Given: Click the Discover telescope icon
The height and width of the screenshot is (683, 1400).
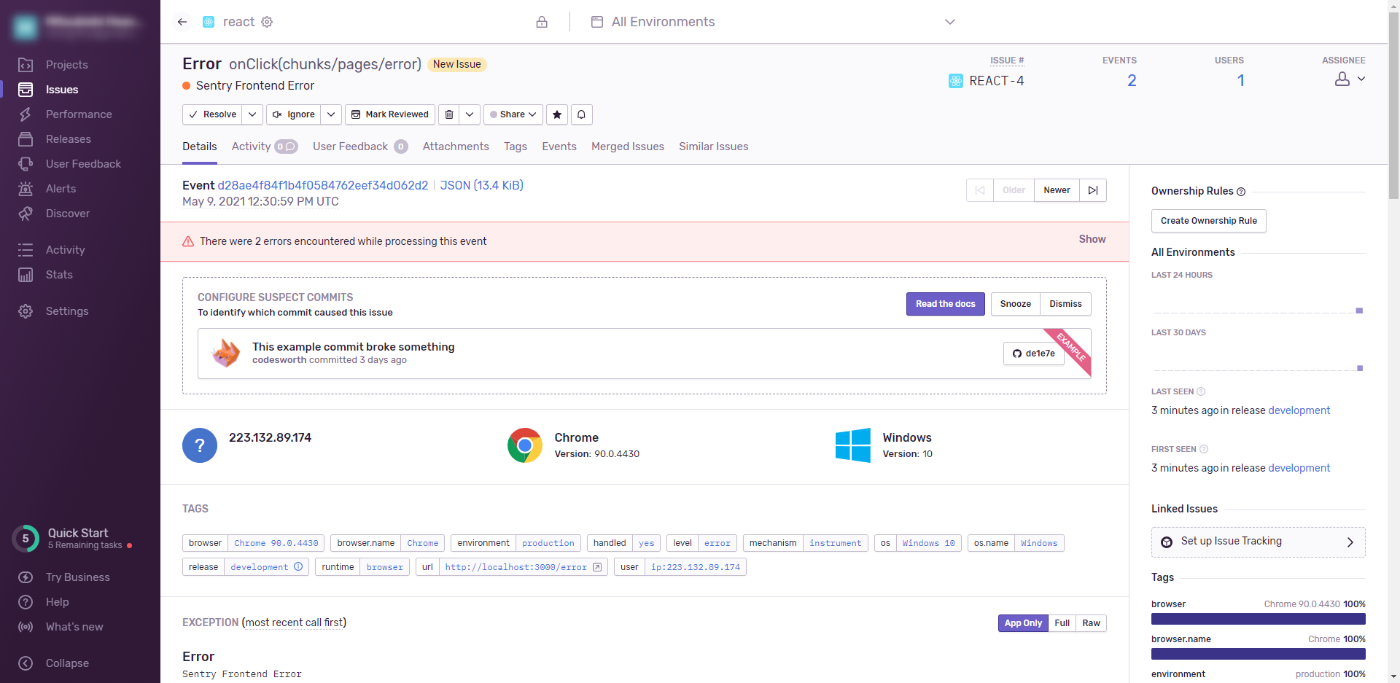Looking at the screenshot, I should click(x=26, y=213).
